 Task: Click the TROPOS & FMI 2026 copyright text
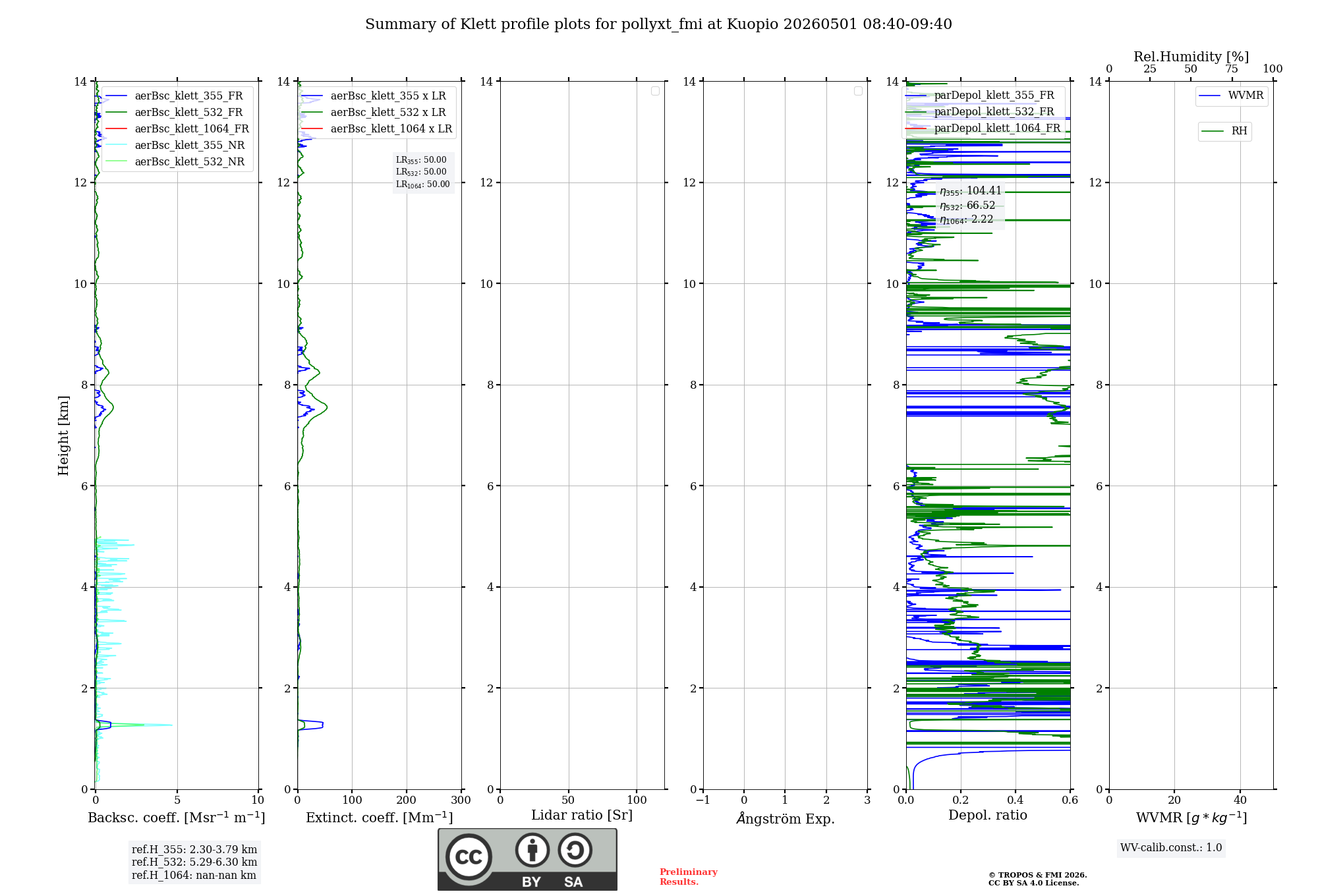(x=1038, y=875)
